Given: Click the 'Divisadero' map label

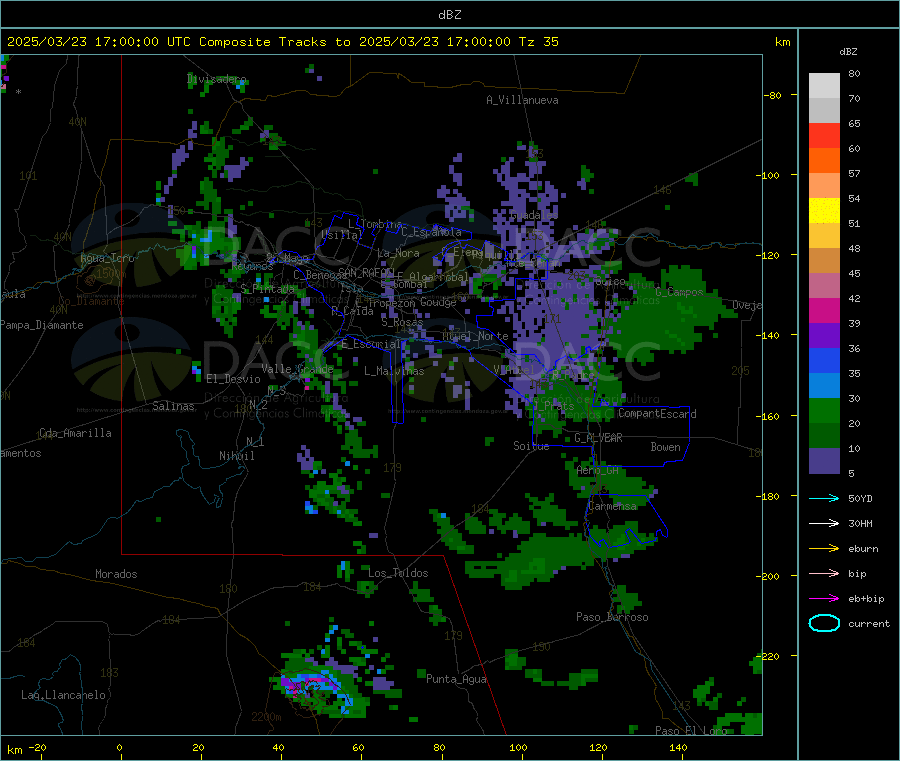Looking at the screenshot, I should pos(216,79).
